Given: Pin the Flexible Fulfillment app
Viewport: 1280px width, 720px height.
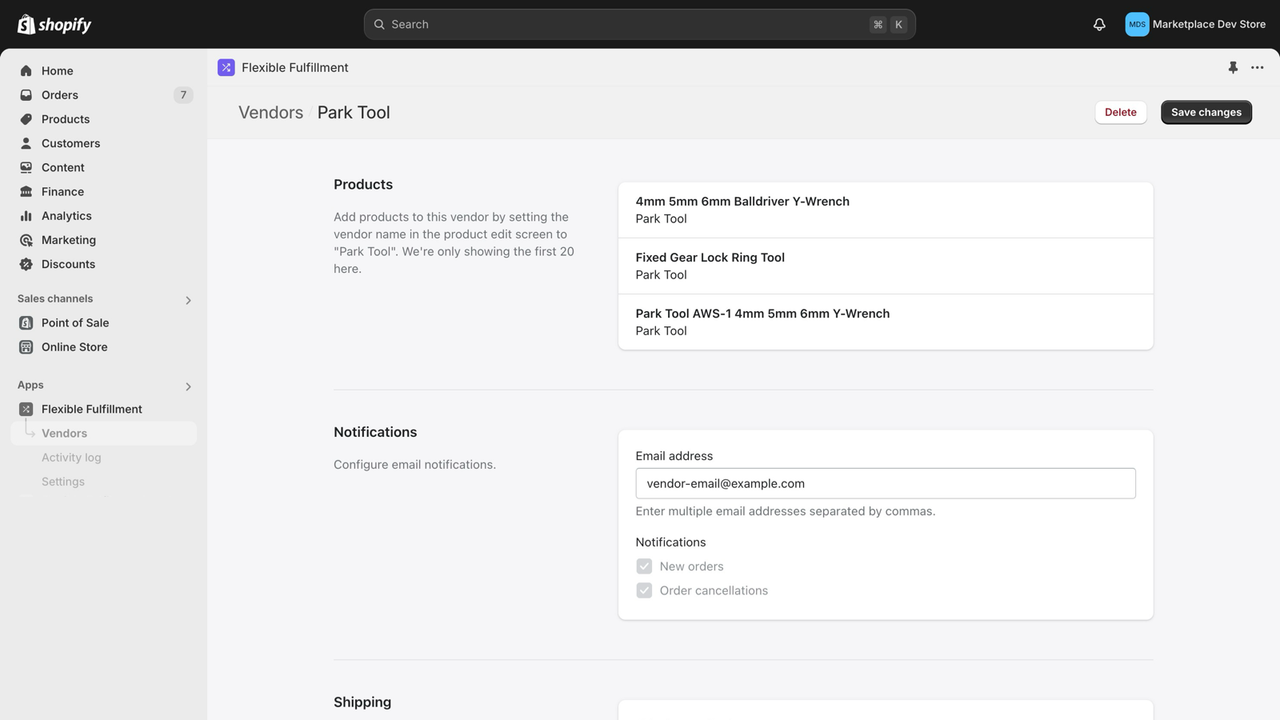Looking at the screenshot, I should (1233, 67).
